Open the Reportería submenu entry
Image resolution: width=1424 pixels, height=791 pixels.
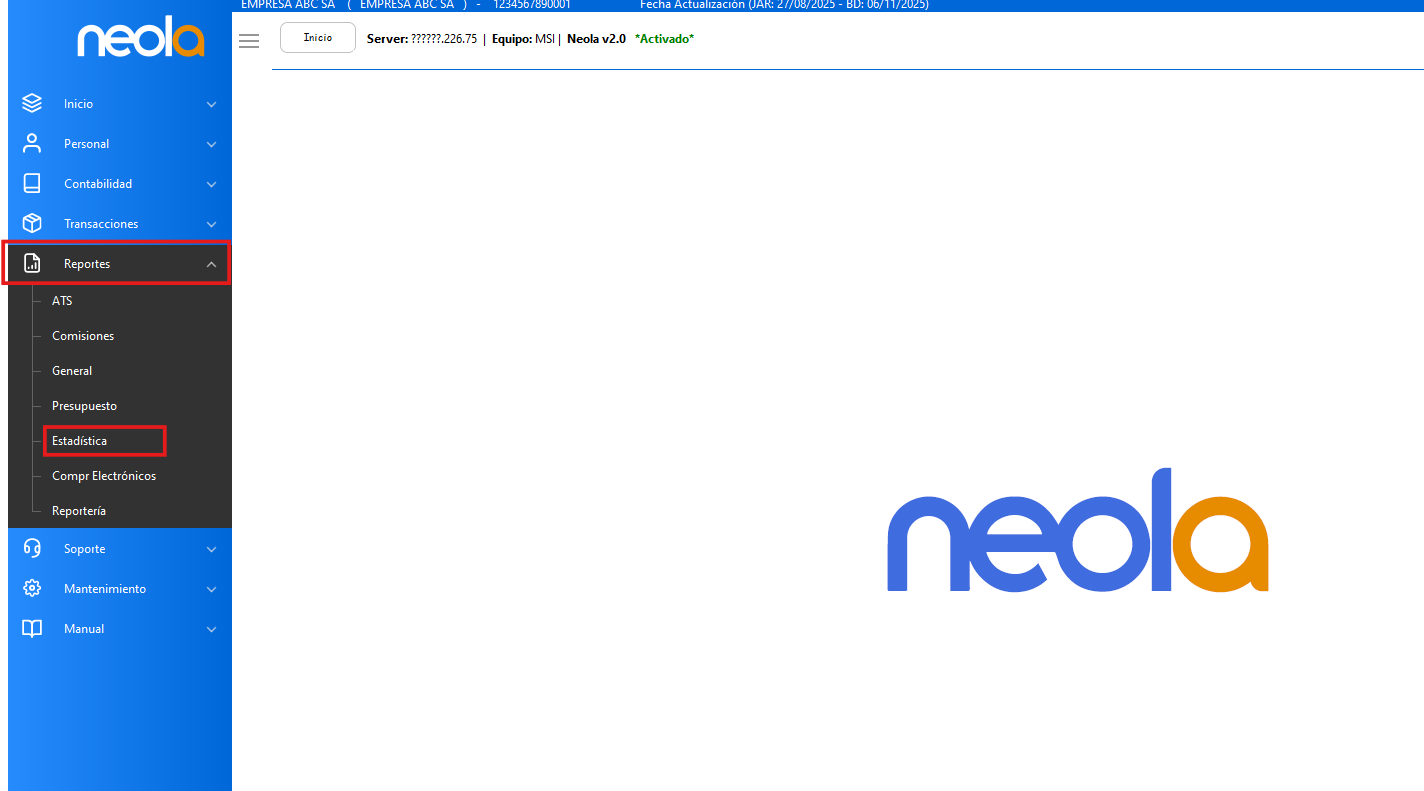pyautogui.click(x=79, y=511)
